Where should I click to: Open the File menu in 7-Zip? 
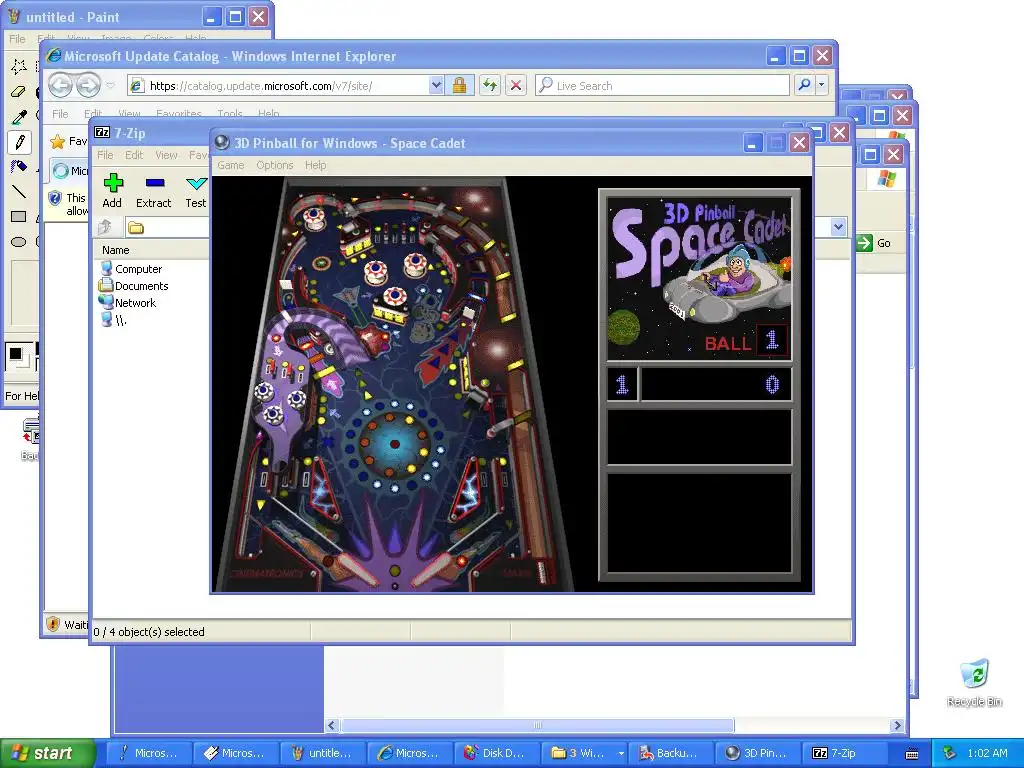click(x=105, y=155)
